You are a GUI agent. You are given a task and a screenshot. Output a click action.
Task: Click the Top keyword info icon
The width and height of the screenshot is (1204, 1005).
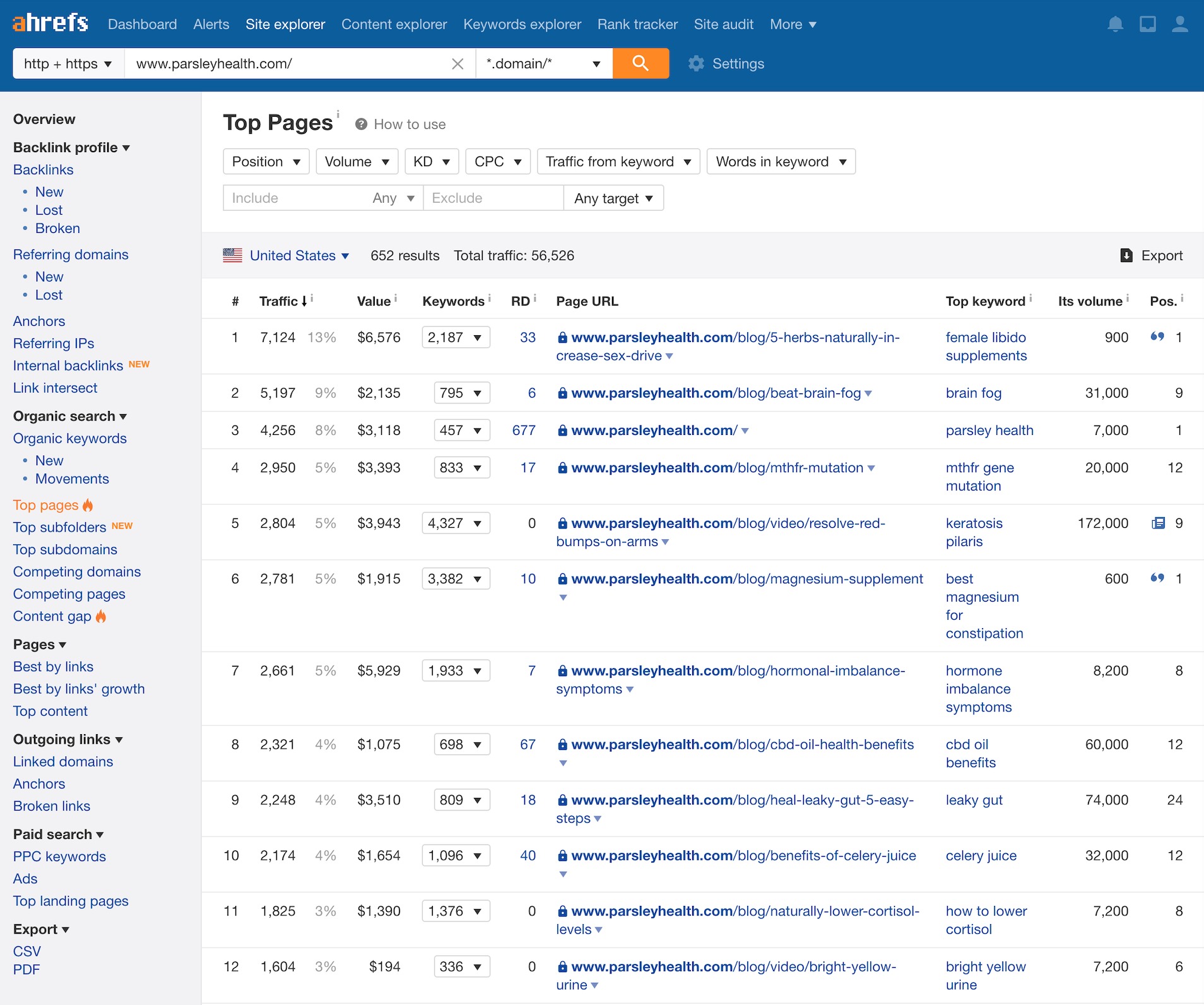[x=1030, y=297]
